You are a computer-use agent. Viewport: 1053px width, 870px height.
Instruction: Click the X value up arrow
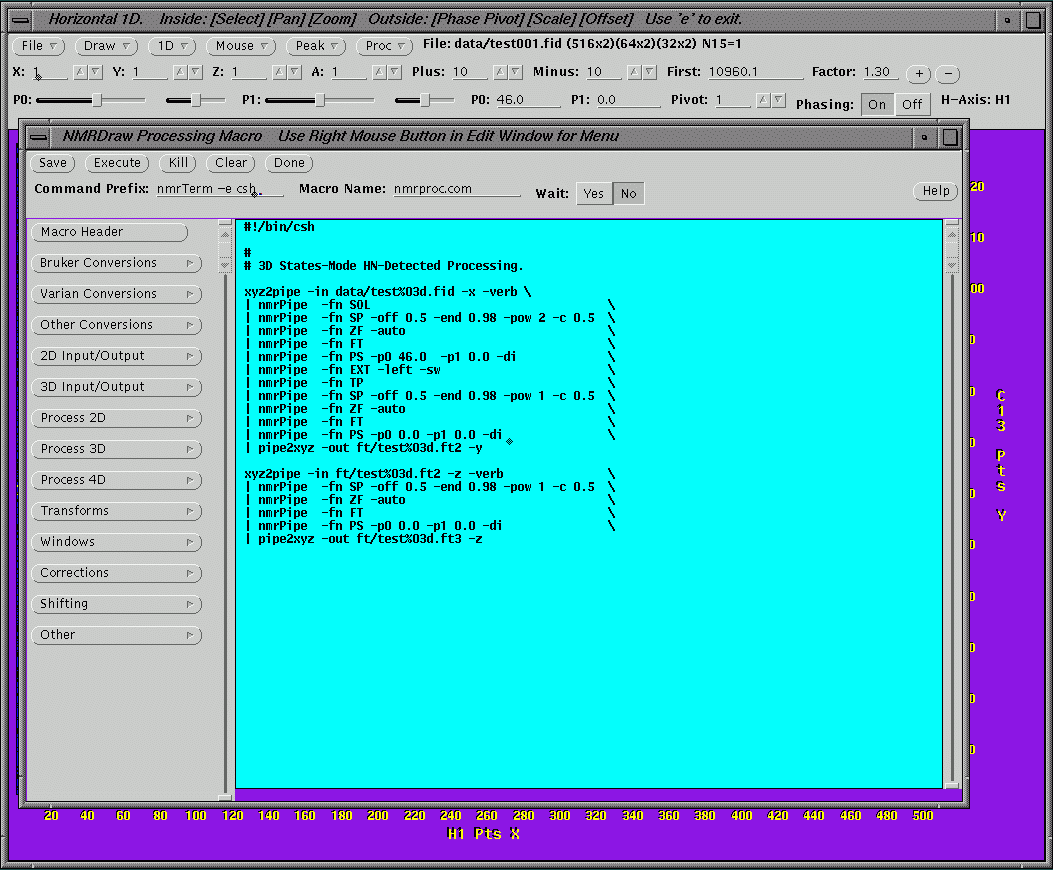click(x=81, y=71)
